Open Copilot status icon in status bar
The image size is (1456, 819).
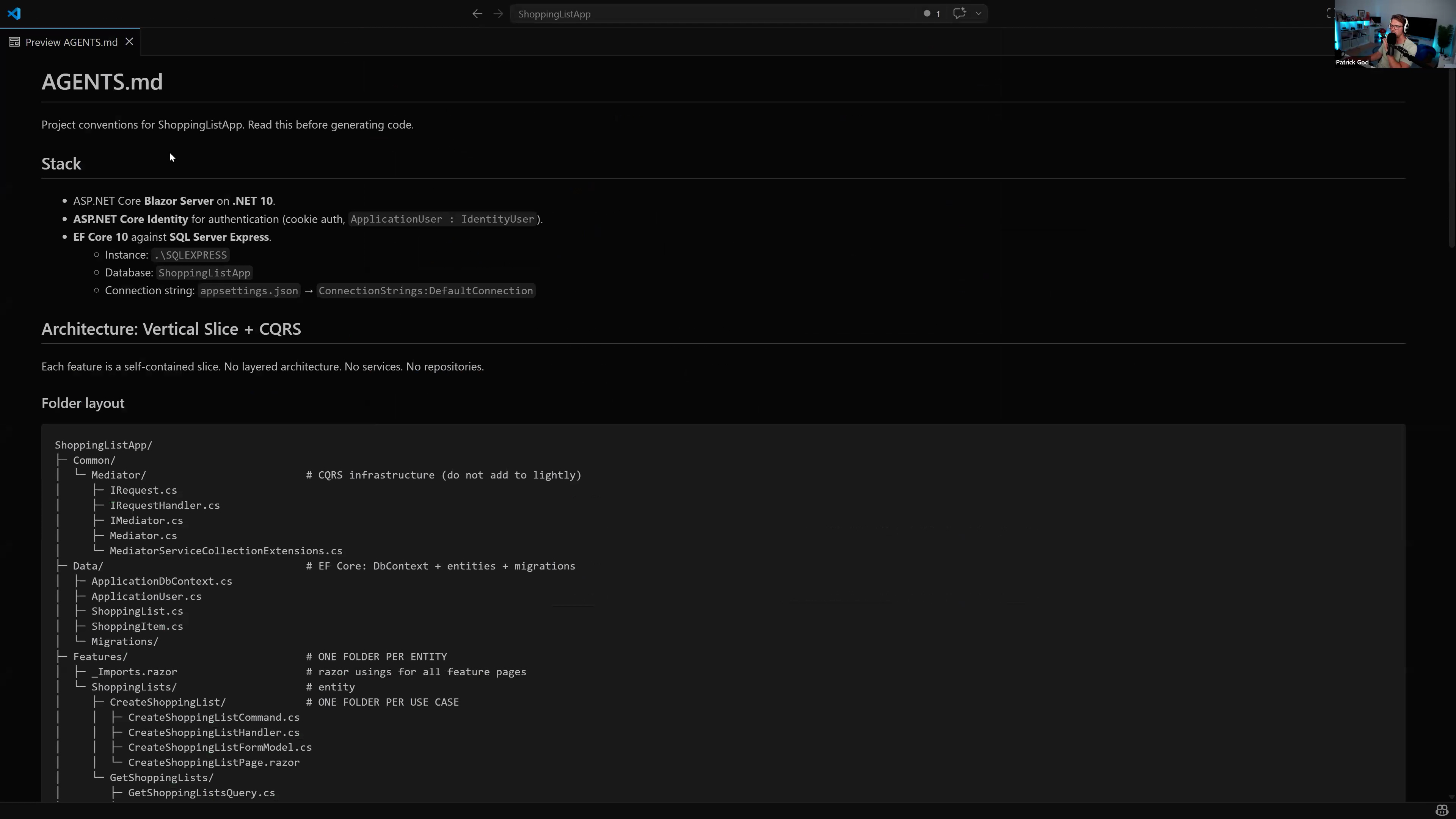pos(1441,811)
